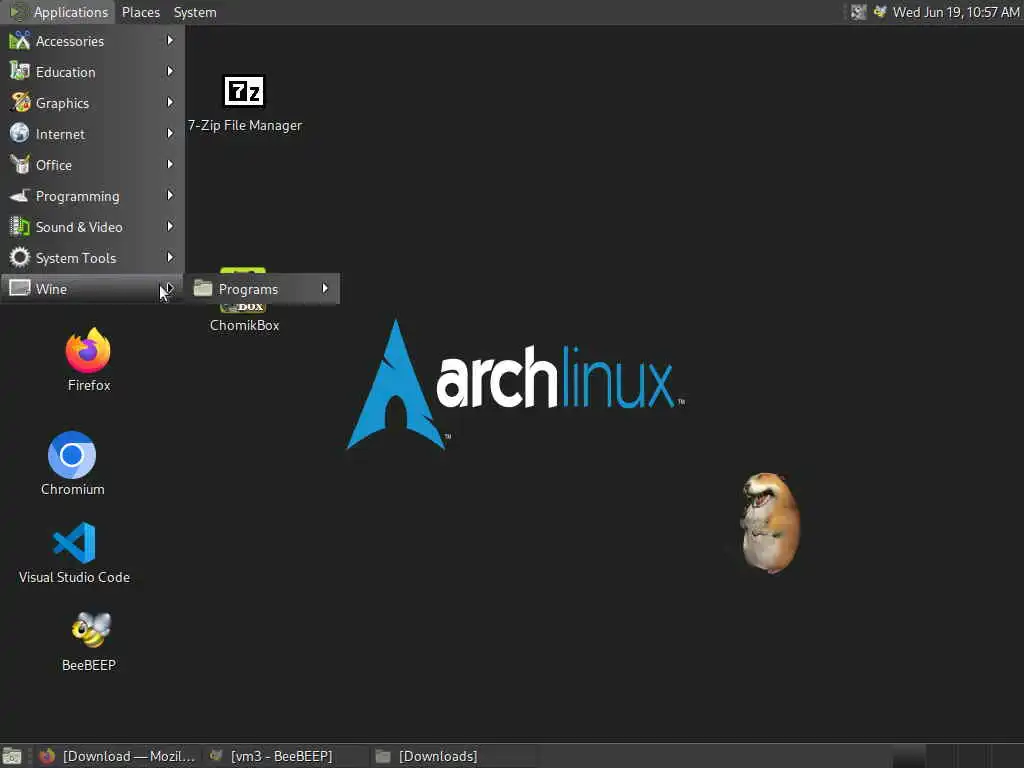Click the date and time clock
Screen dimensions: 1024x768
coord(955,12)
